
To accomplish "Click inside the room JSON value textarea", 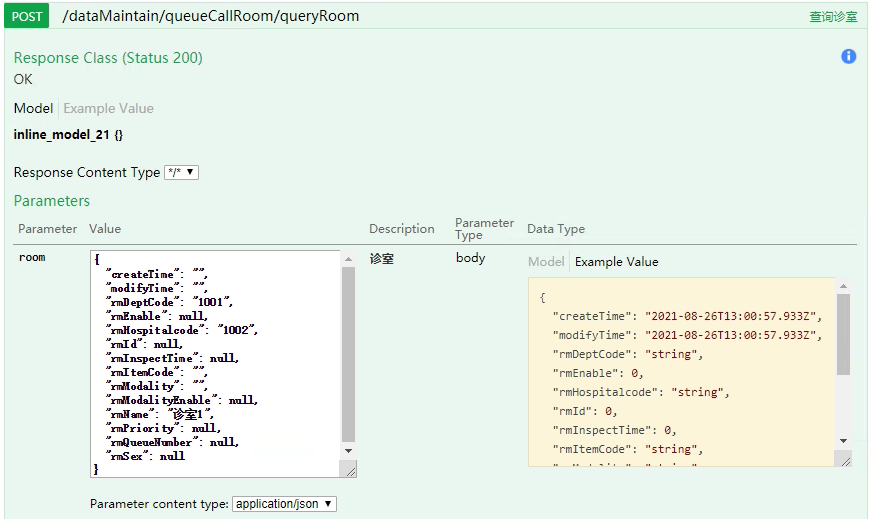I will [x=215, y=363].
